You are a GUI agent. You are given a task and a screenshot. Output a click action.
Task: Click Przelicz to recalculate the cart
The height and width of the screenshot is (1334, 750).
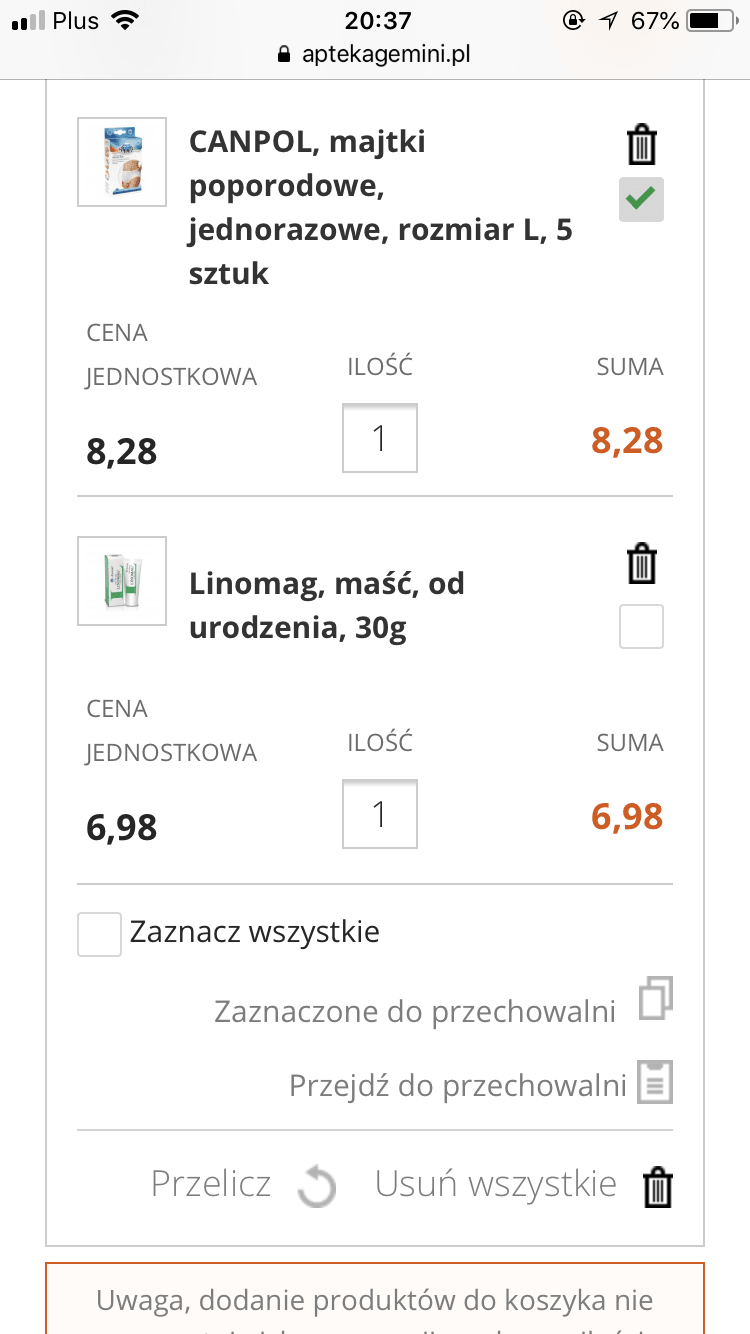click(x=211, y=1184)
